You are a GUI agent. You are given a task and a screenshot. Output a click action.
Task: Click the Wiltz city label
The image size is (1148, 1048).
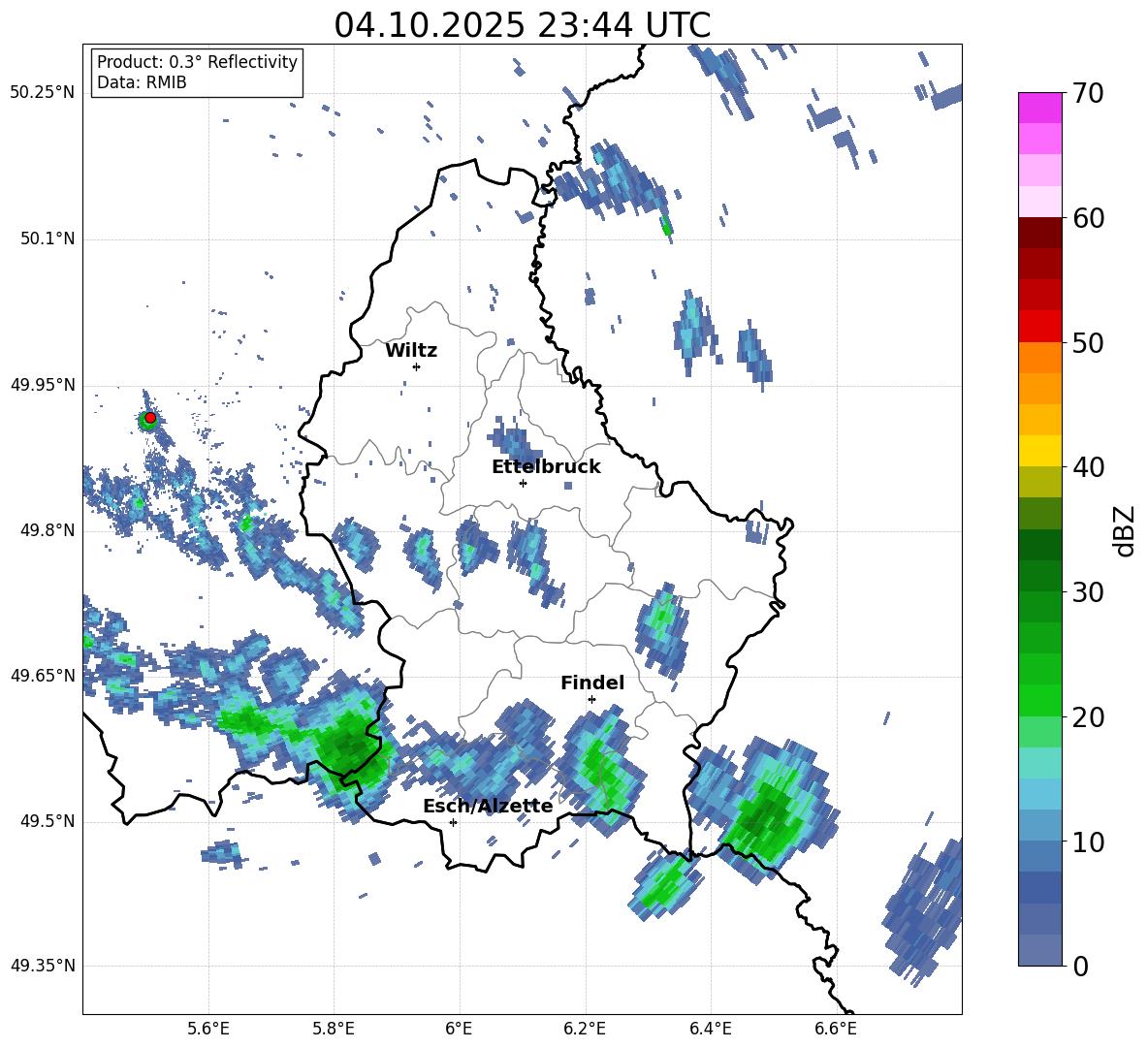tap(411, 351)
